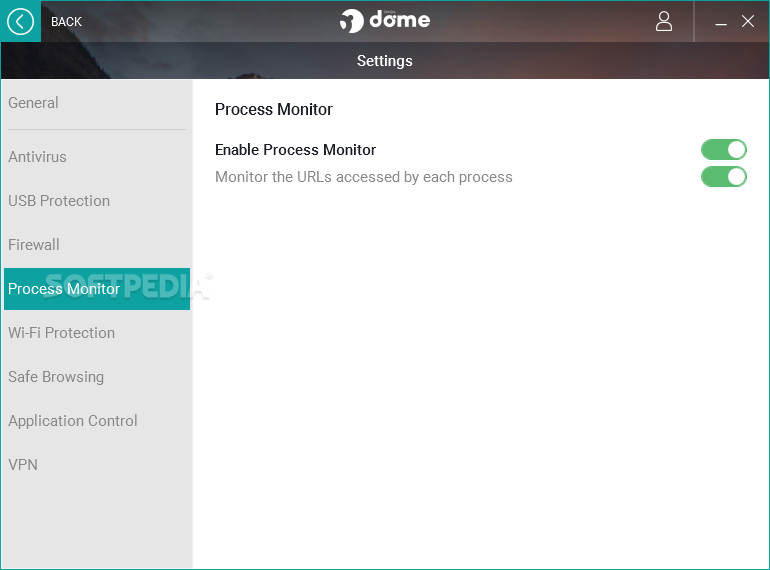Click the Settings header title
This screenshot has width=770, height=570.
pos(385,61)
